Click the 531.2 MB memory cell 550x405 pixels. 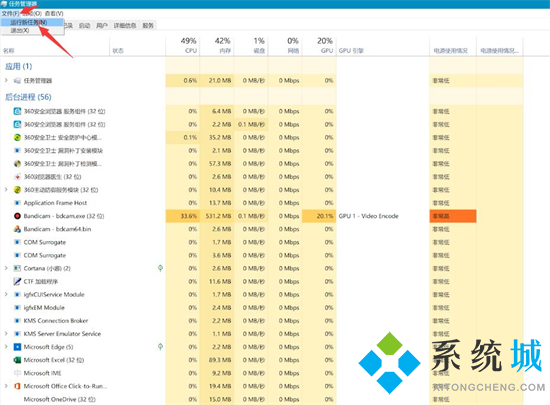pos(217,216)
